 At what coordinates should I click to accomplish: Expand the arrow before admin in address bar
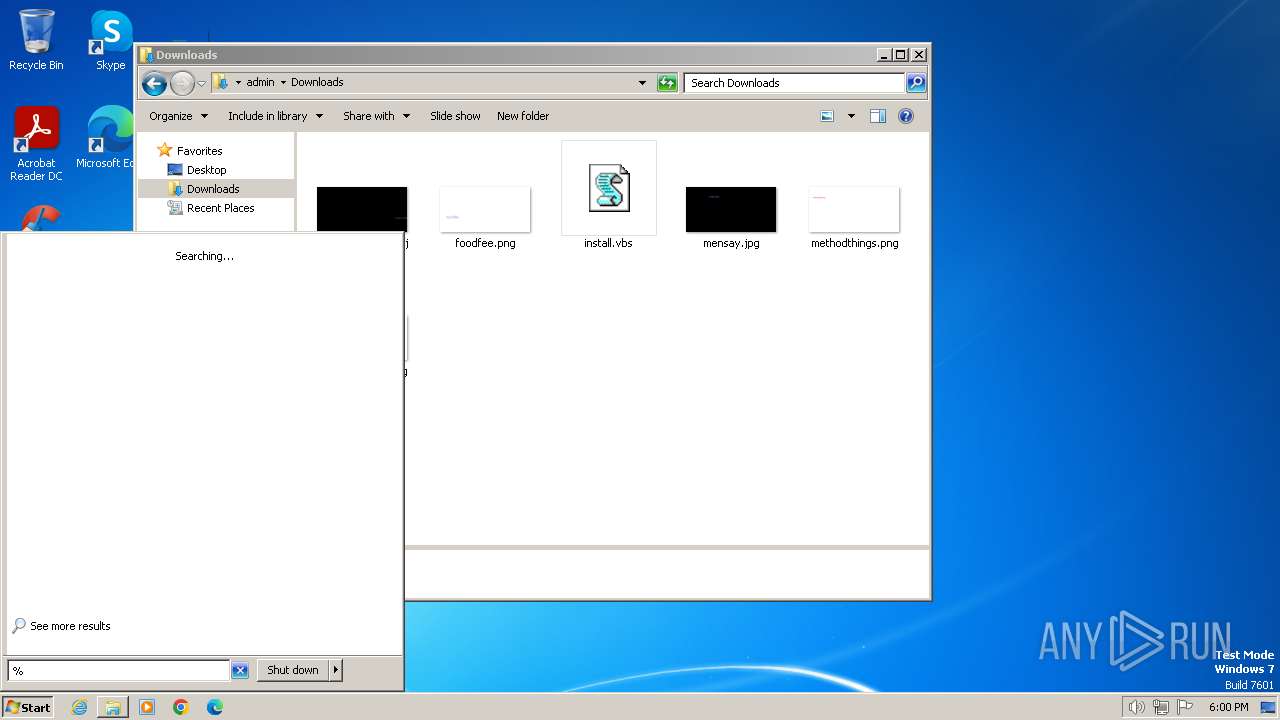(238, 83)
